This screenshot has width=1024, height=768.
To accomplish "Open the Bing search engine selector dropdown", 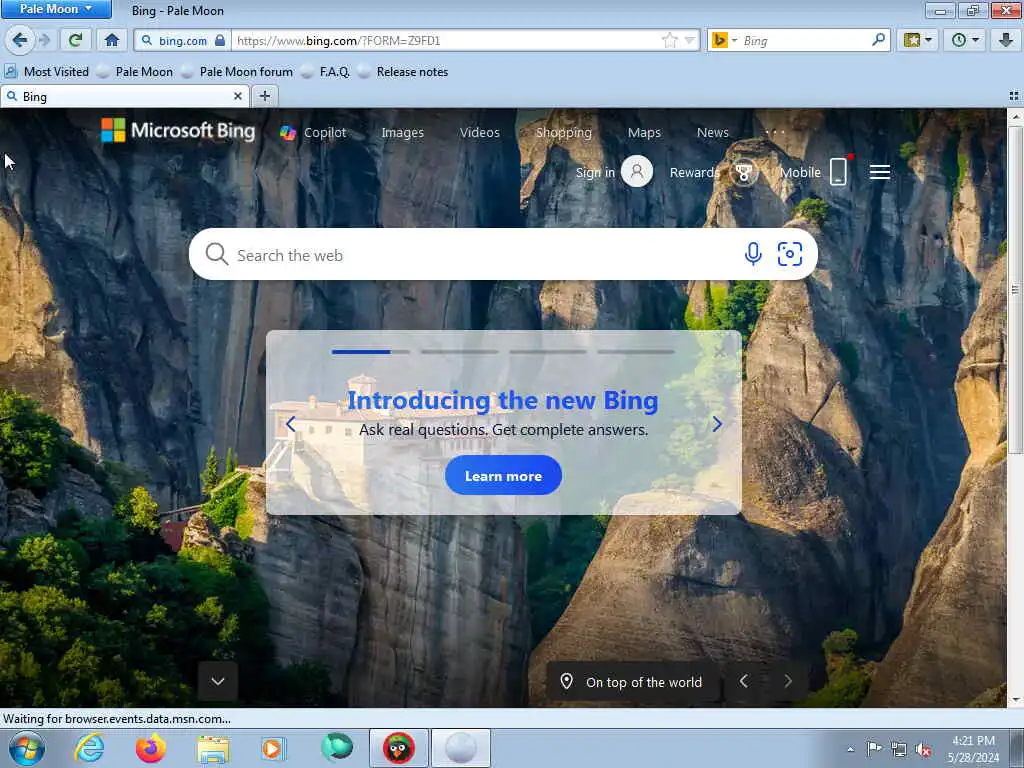I will pos(725,40).
